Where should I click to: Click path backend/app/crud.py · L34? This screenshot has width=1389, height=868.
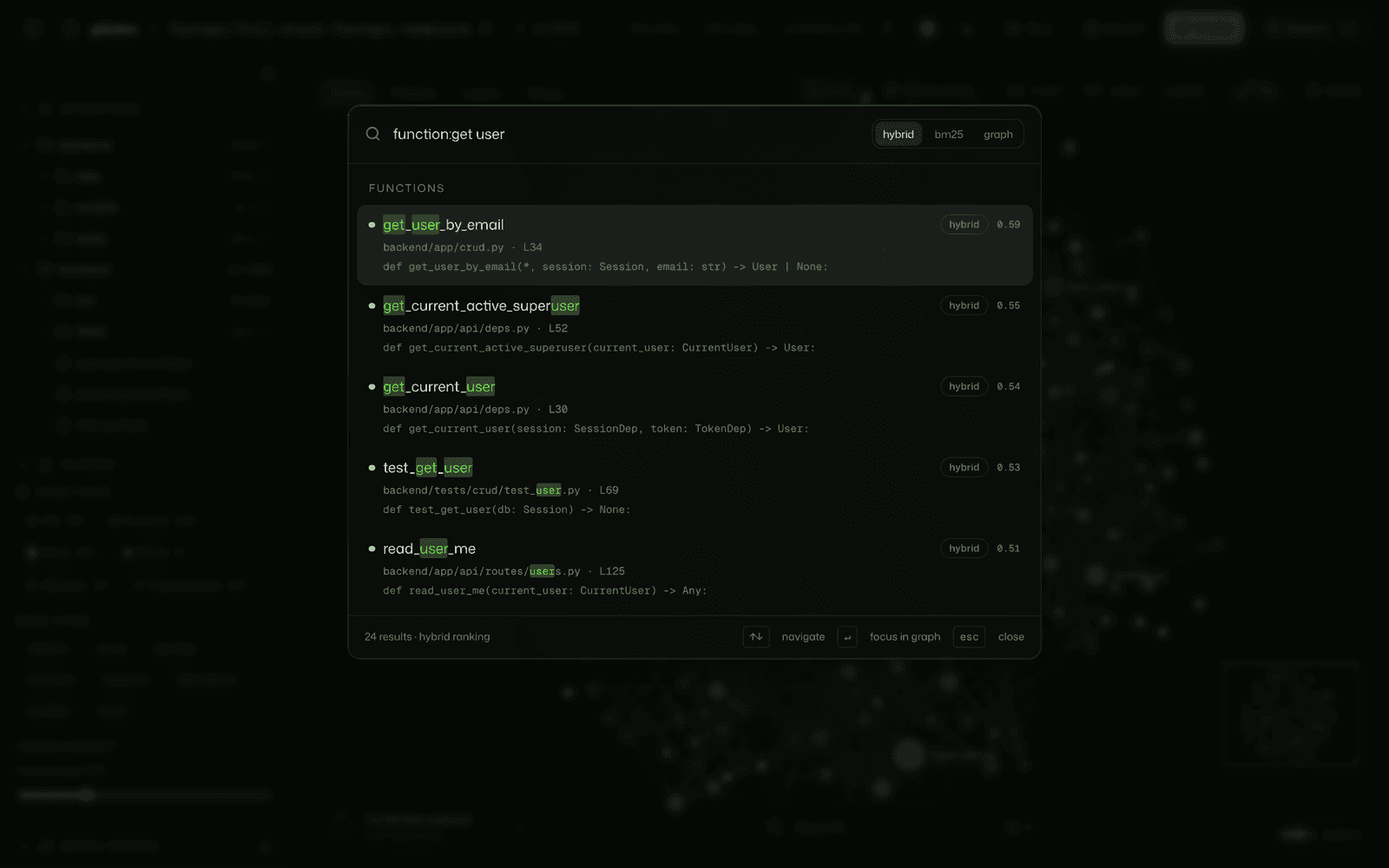click(x=462, y=247)
